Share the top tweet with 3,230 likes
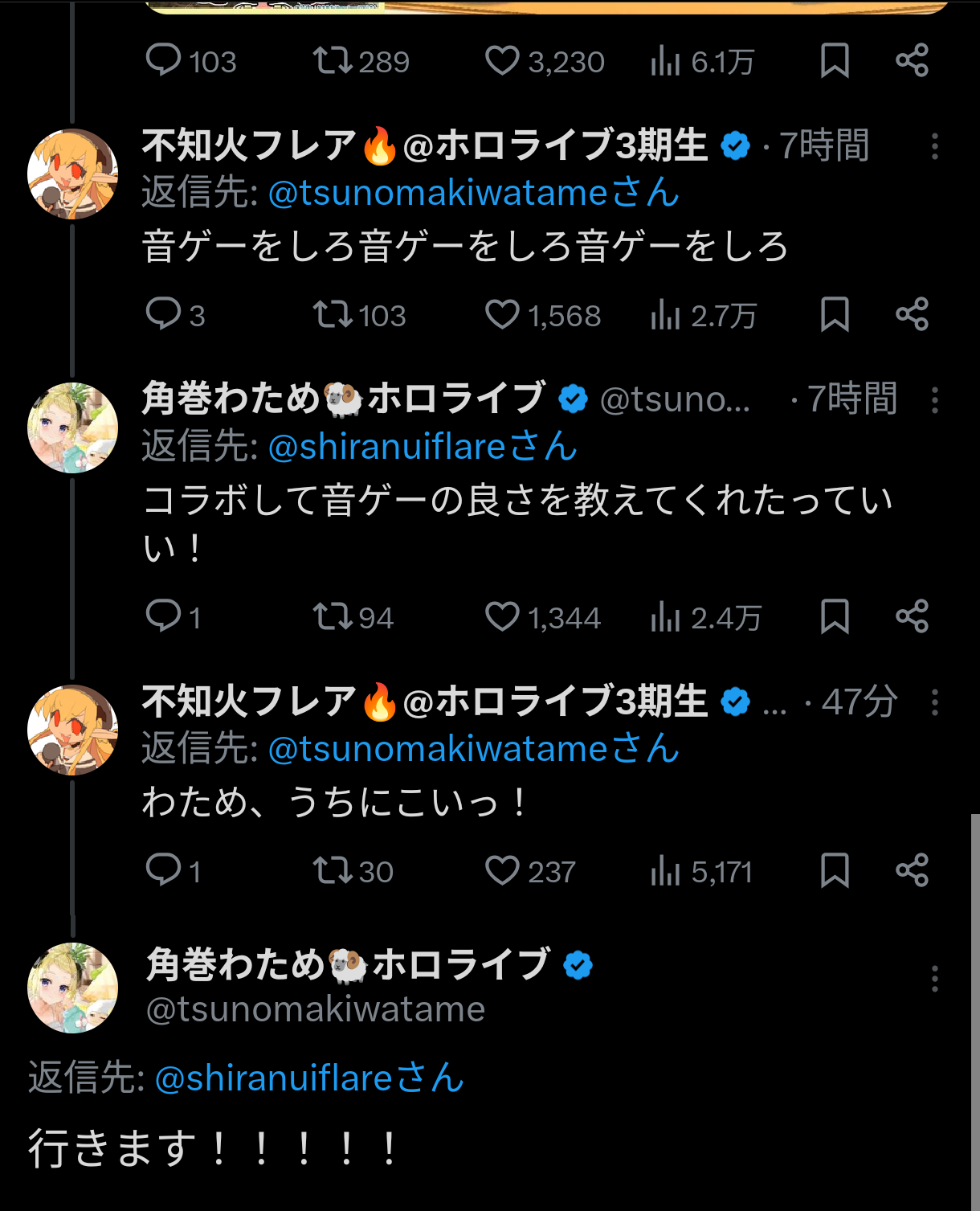Screen dimensions: 980x1211 tap(913, 61)
